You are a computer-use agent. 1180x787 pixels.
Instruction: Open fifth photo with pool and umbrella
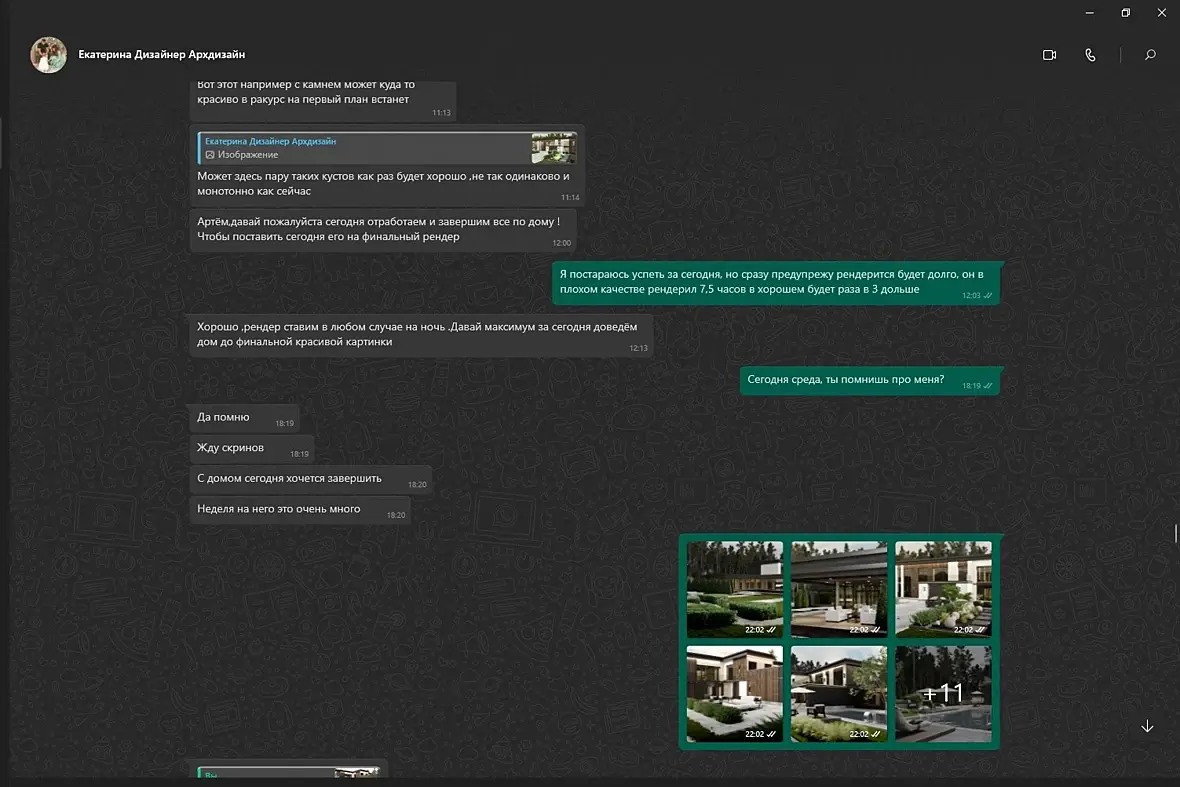pos(838,694)
